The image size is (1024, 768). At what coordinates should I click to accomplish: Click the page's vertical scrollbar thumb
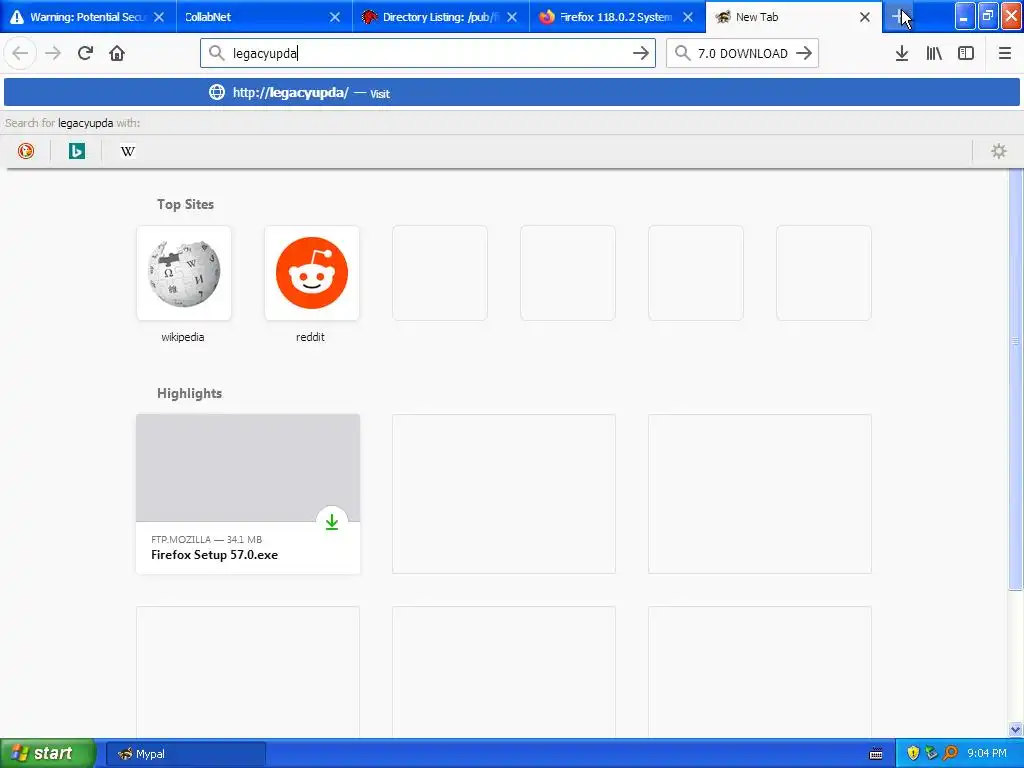[1016, 379]
